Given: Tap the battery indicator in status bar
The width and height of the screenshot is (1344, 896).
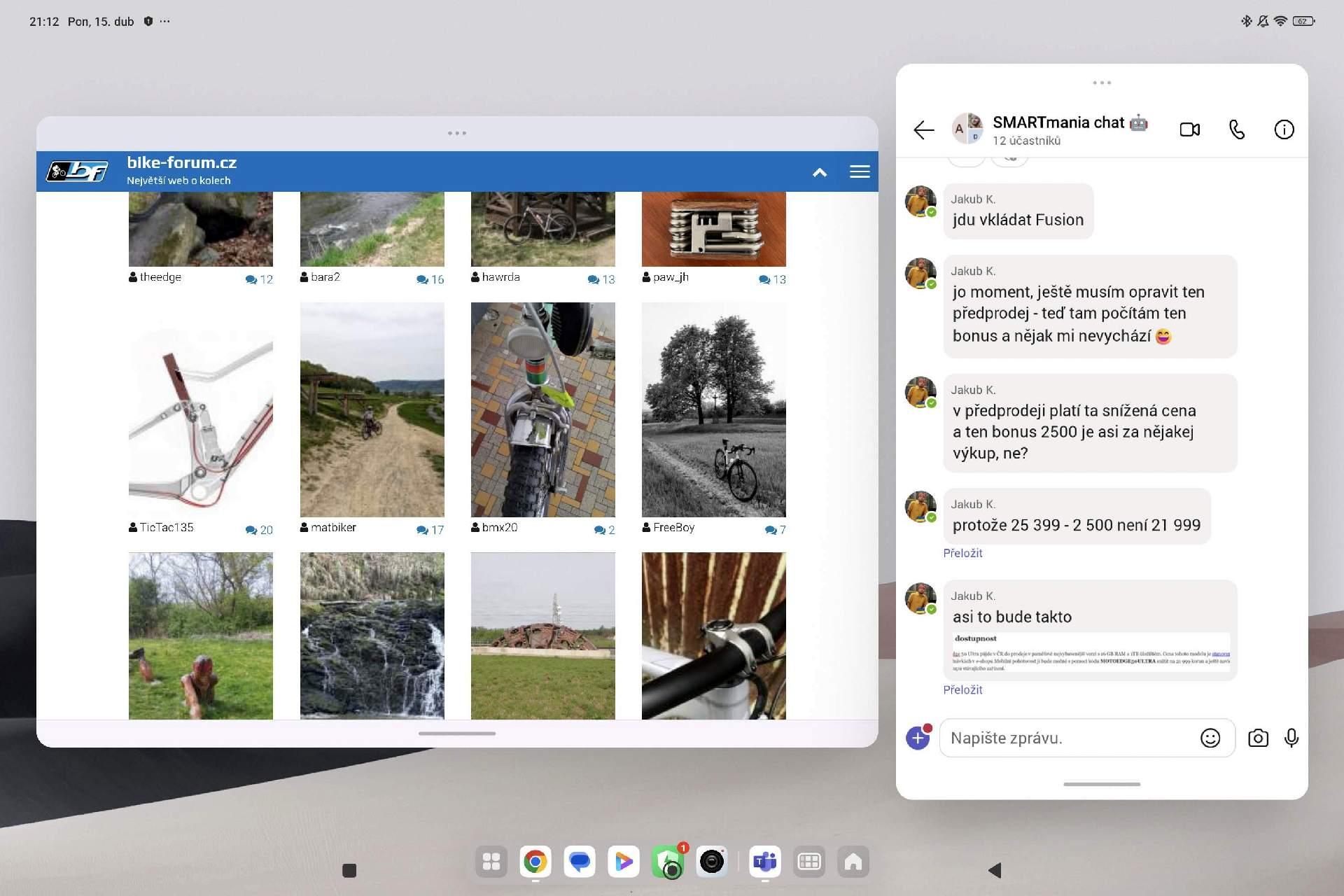Looking at the screenshot, I should click(1303, 21).
